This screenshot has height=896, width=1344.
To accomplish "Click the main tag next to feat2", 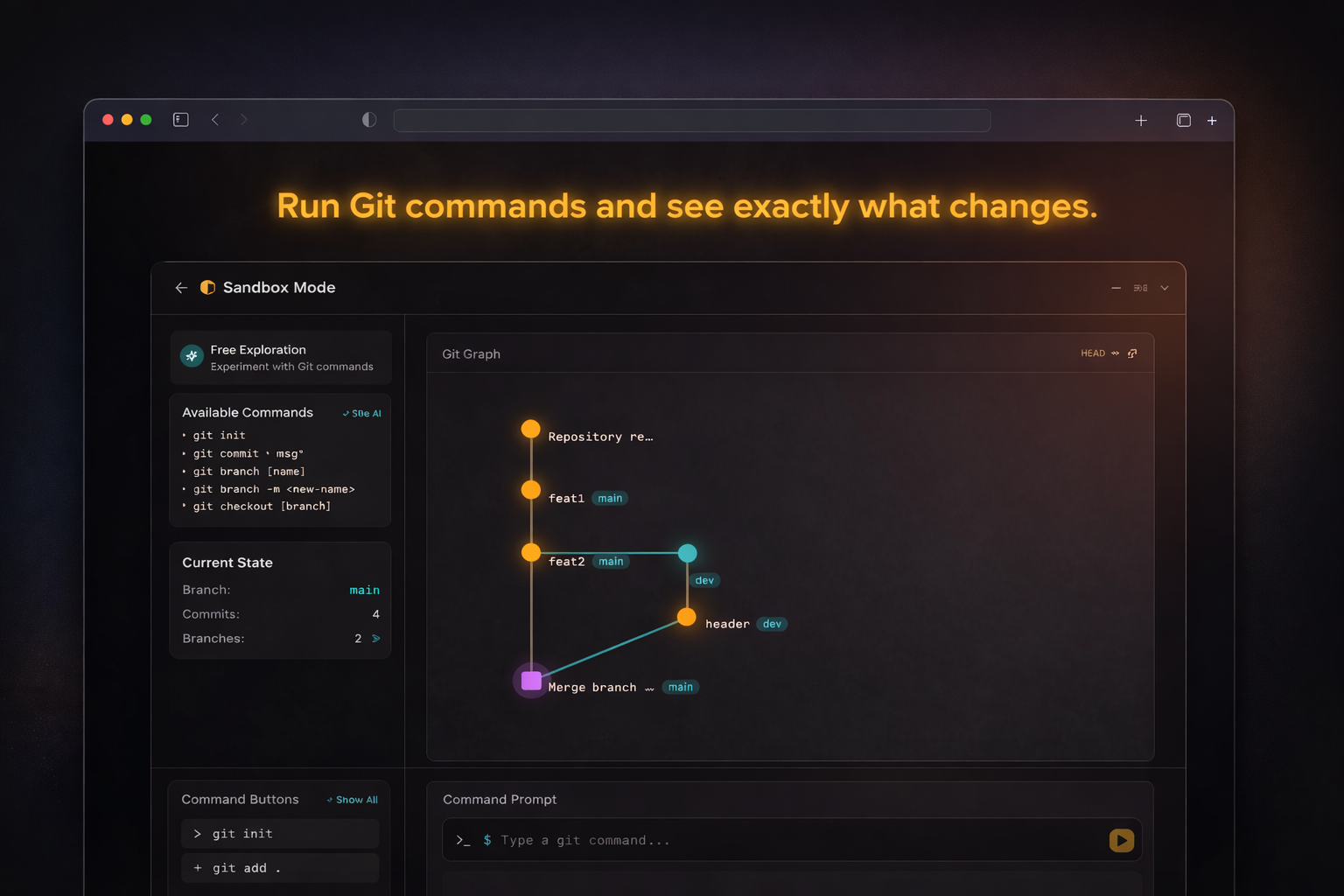I will 611,562.
